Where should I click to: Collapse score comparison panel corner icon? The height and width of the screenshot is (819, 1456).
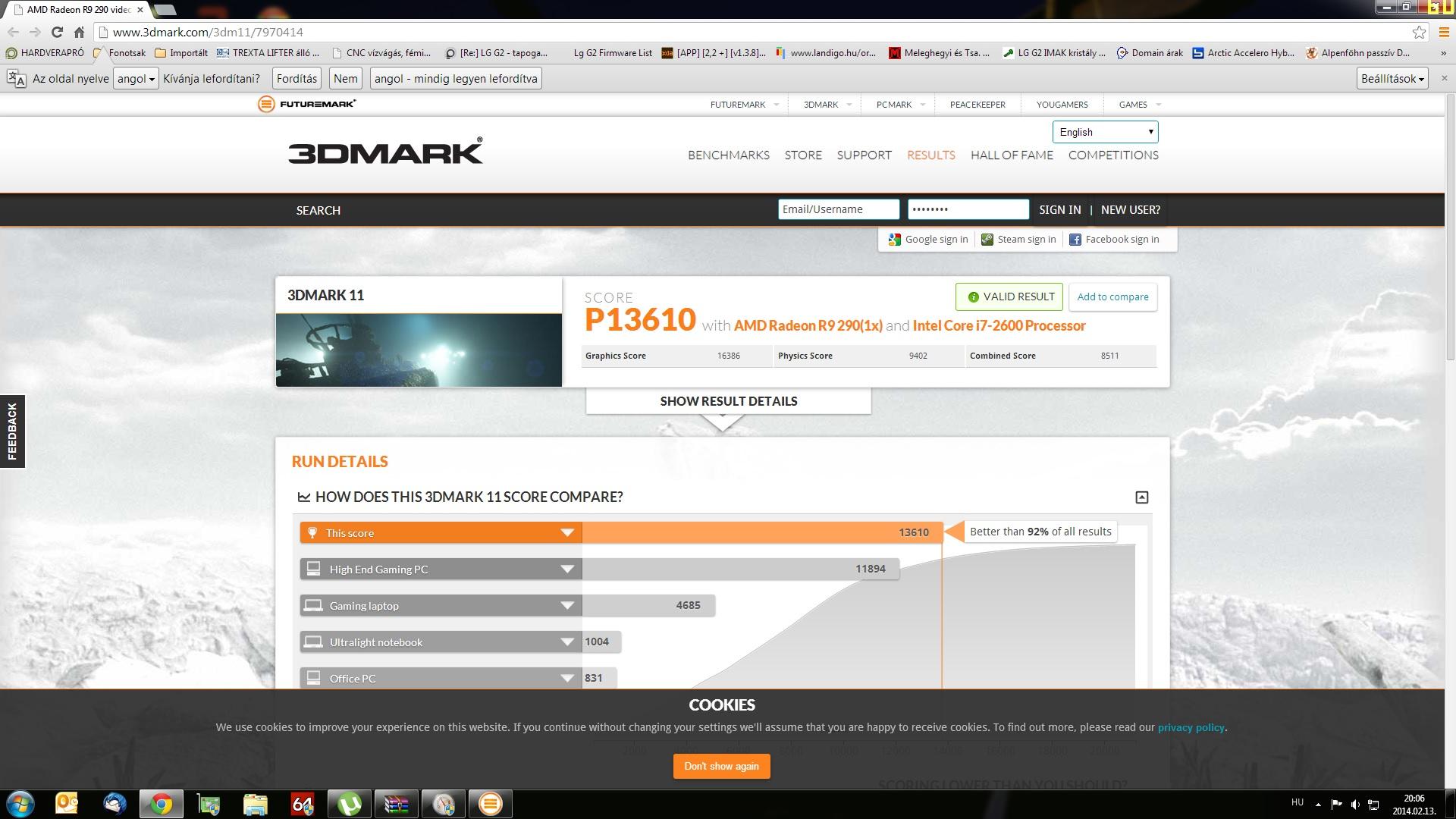[1142, 497]
